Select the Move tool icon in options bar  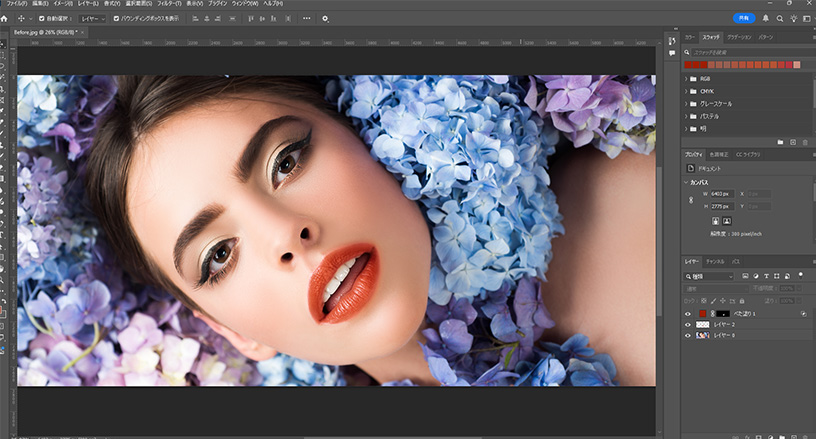coord(21,18)
